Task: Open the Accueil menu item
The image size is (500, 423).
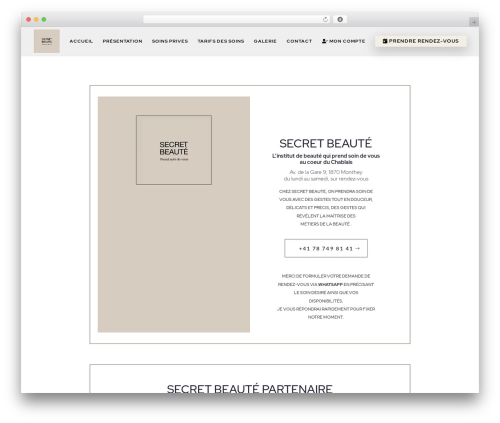Action: pyautogui.click(x=81, y=41)
